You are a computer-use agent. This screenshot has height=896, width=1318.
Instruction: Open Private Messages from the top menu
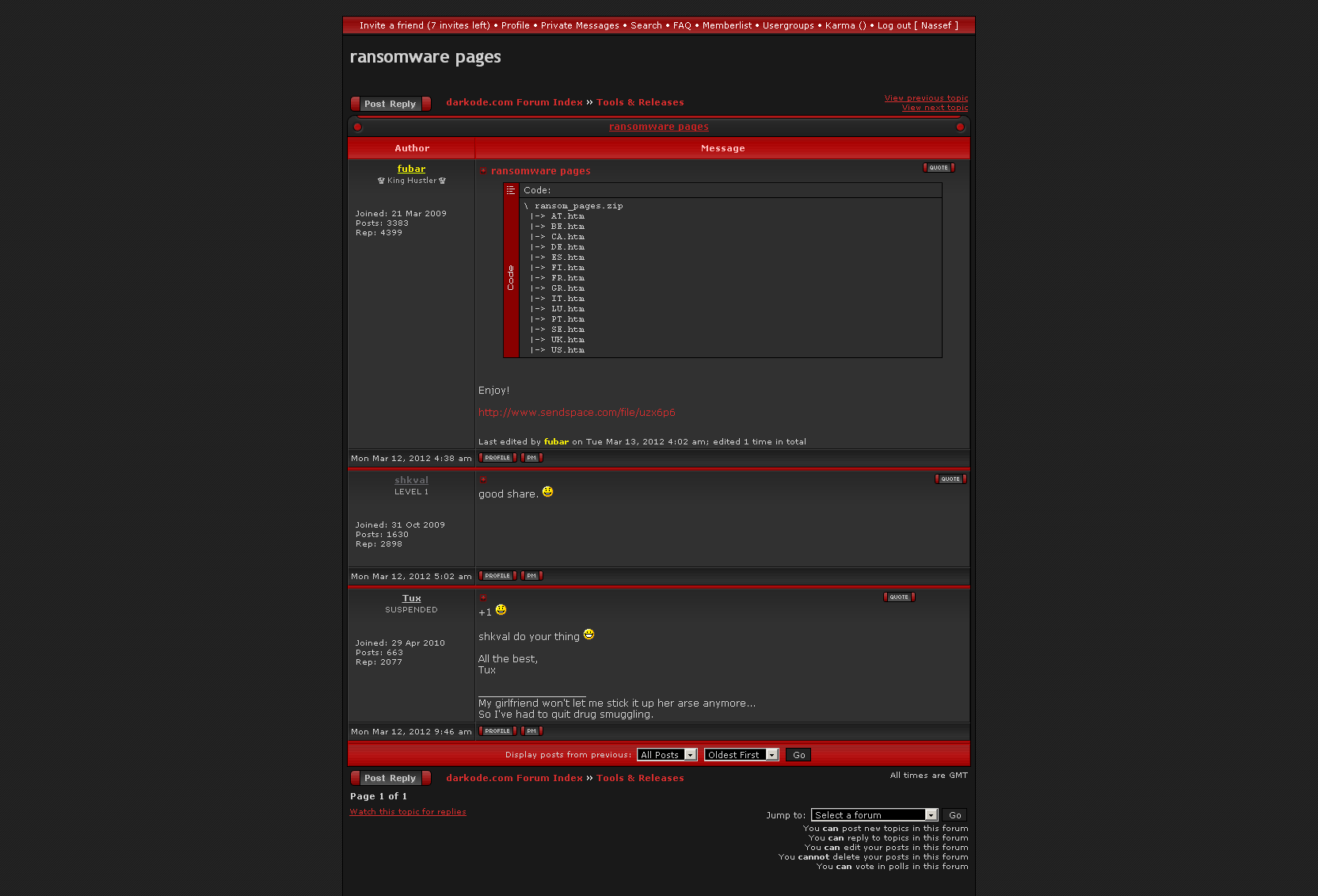click(x=580, y=25)
